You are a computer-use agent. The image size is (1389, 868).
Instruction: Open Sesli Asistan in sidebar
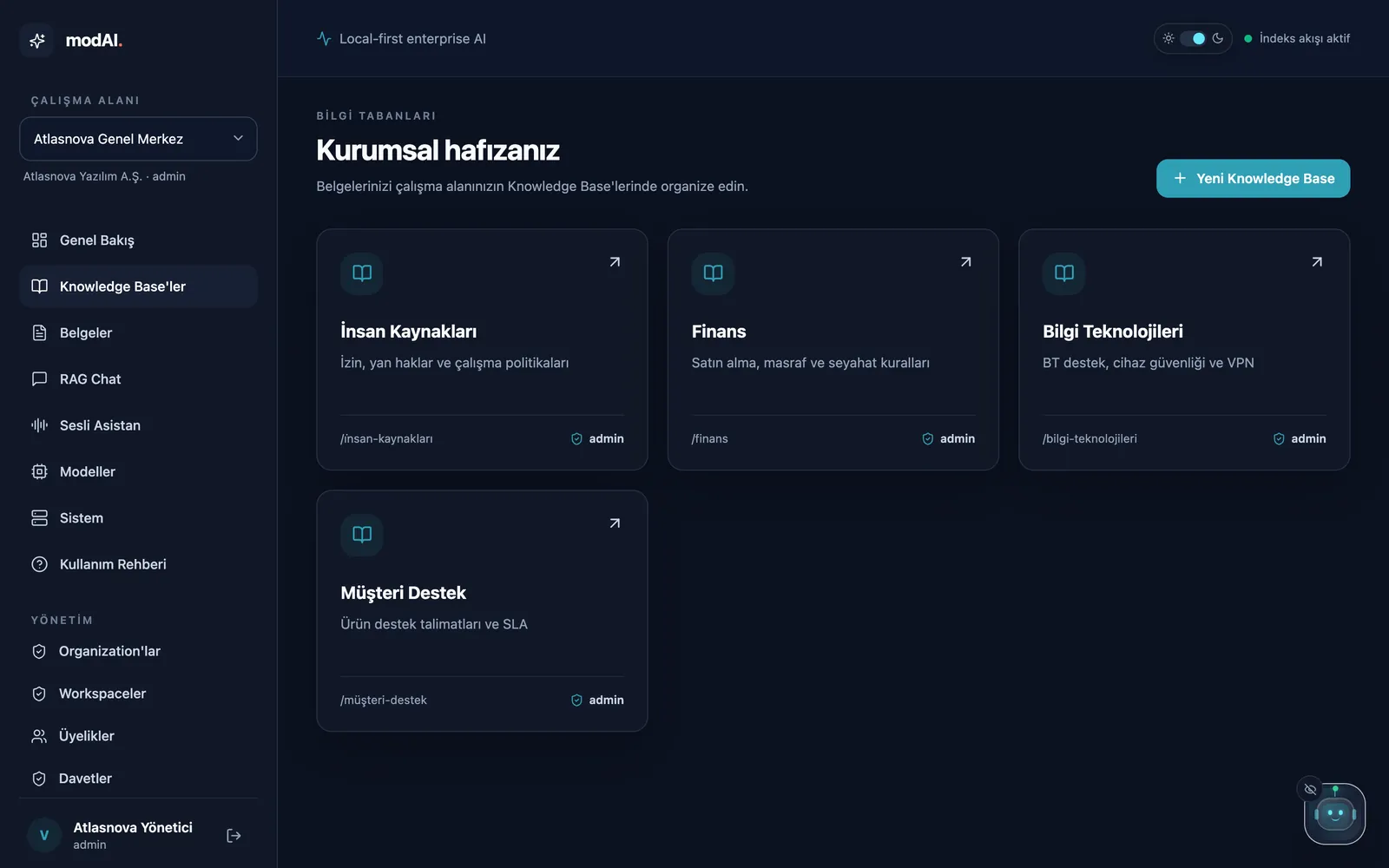(138, 425)
